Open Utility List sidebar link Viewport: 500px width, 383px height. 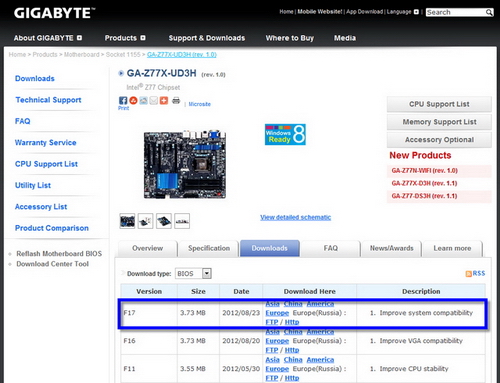[x=33, y=185]
